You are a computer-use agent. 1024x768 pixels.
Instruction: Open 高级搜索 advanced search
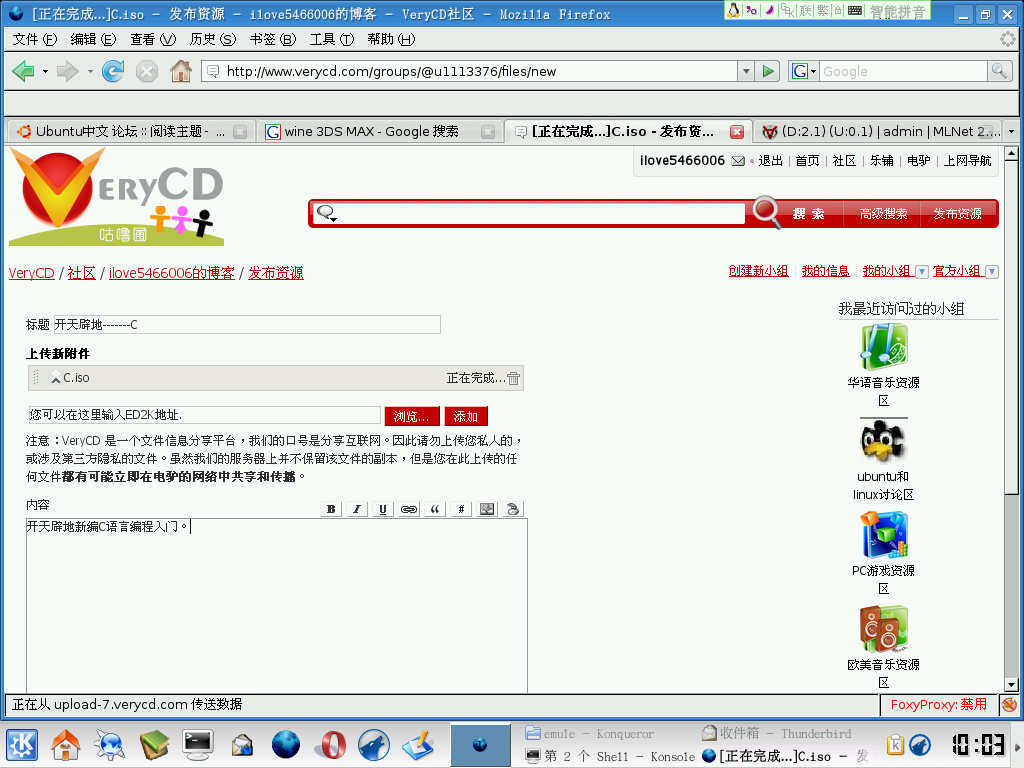coord(883,214)
